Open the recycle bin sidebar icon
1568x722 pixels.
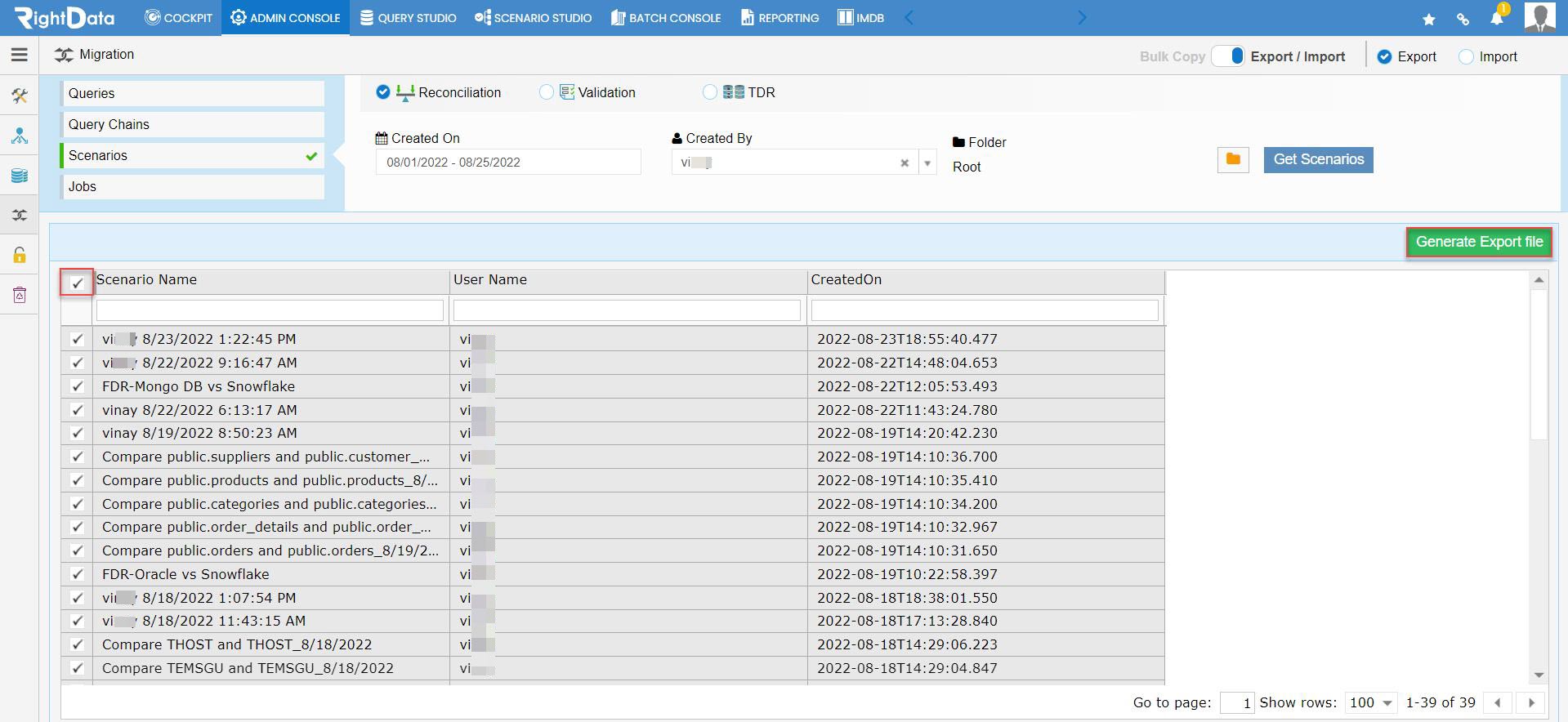coord(20,295)
